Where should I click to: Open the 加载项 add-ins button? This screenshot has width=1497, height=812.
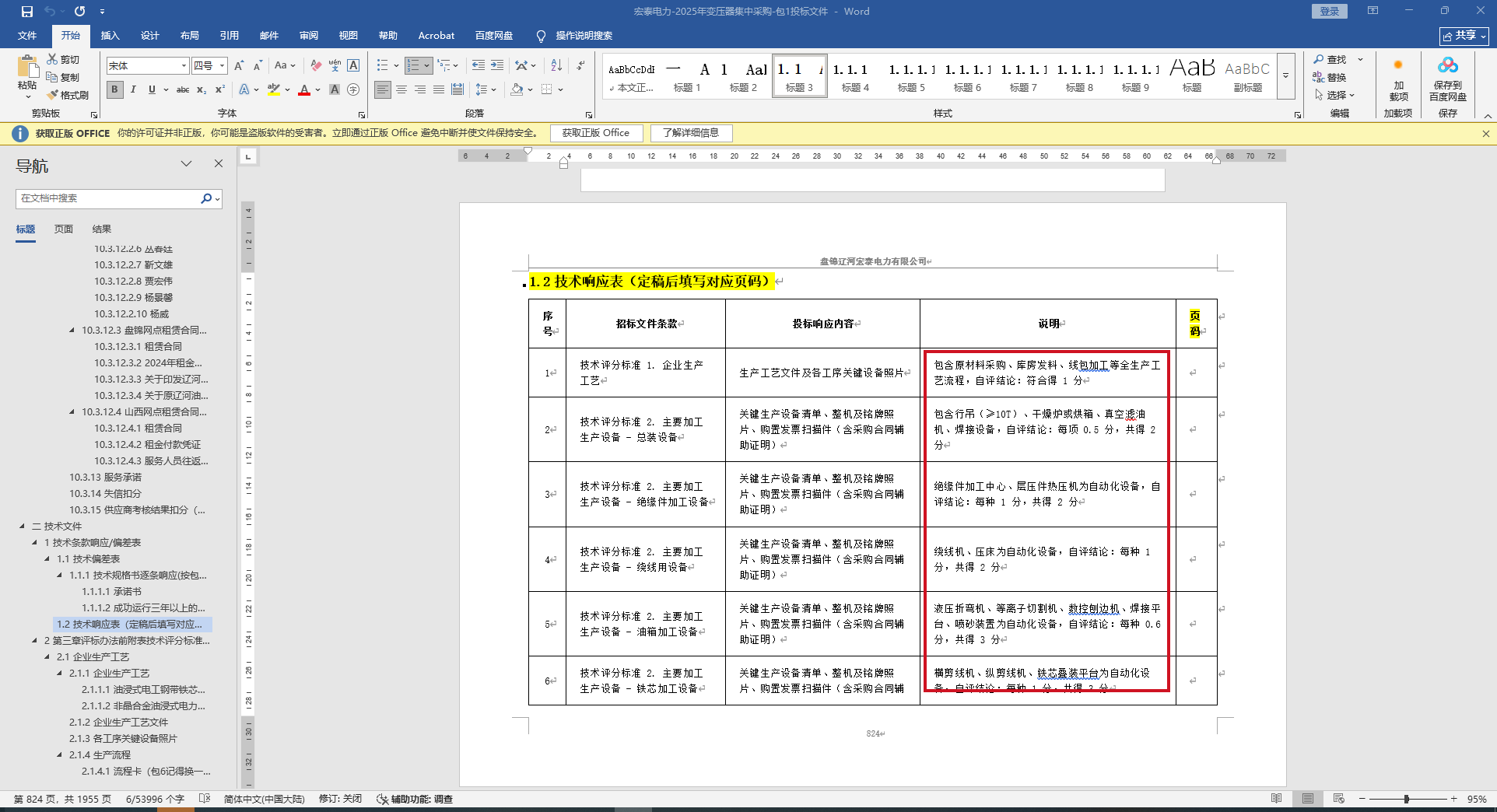[1398, 79]
